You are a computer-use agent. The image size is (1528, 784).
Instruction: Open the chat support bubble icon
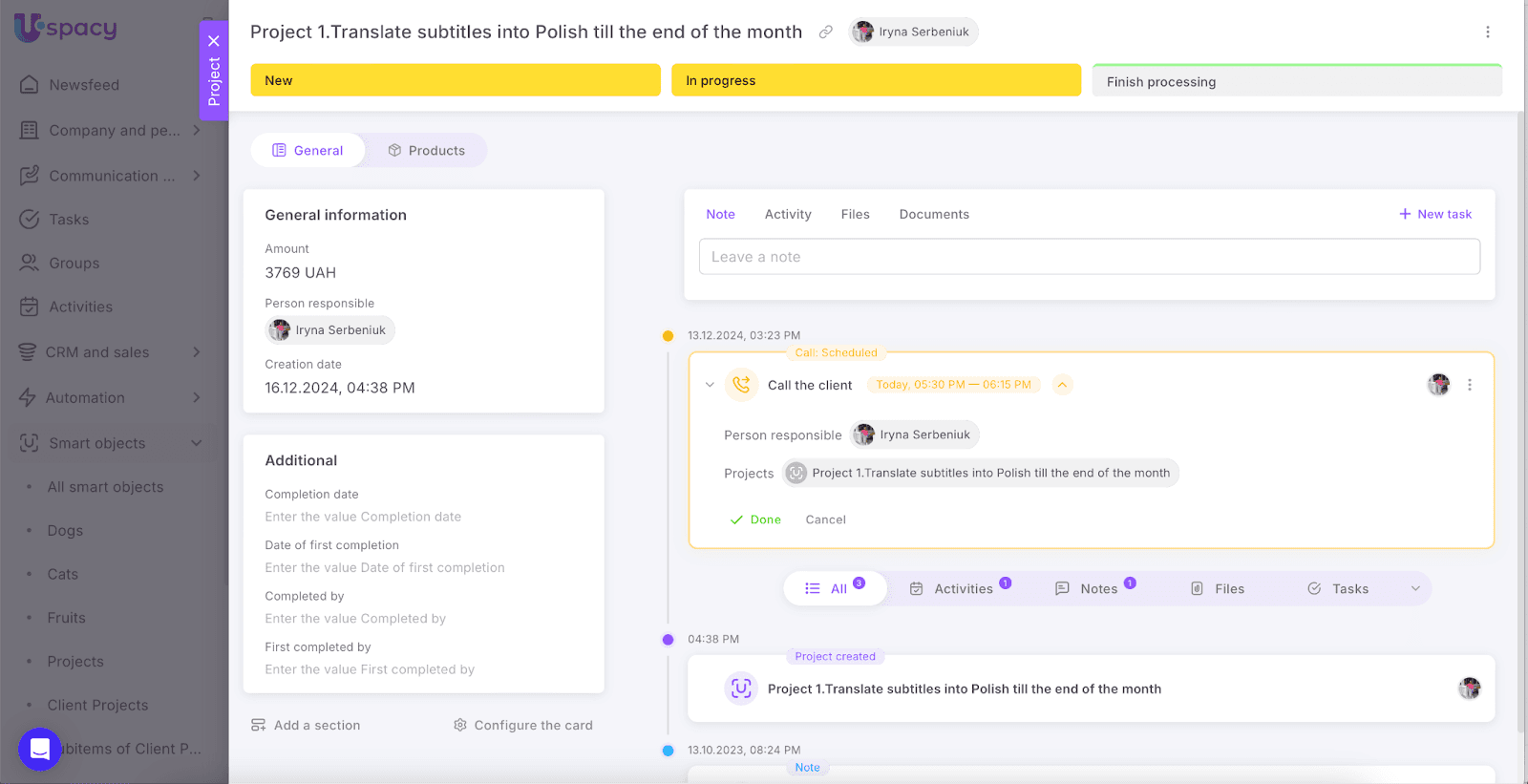click(x=40, y=749)
